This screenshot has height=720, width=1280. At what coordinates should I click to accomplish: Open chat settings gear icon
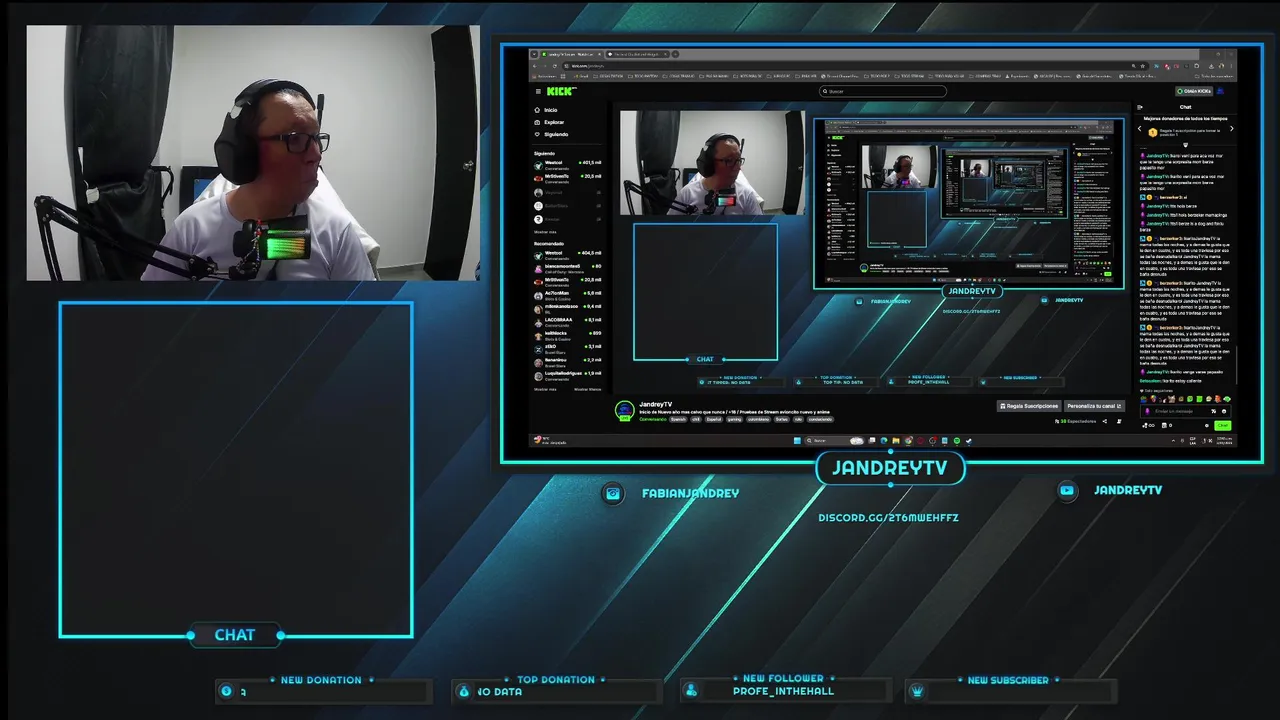1206,425
